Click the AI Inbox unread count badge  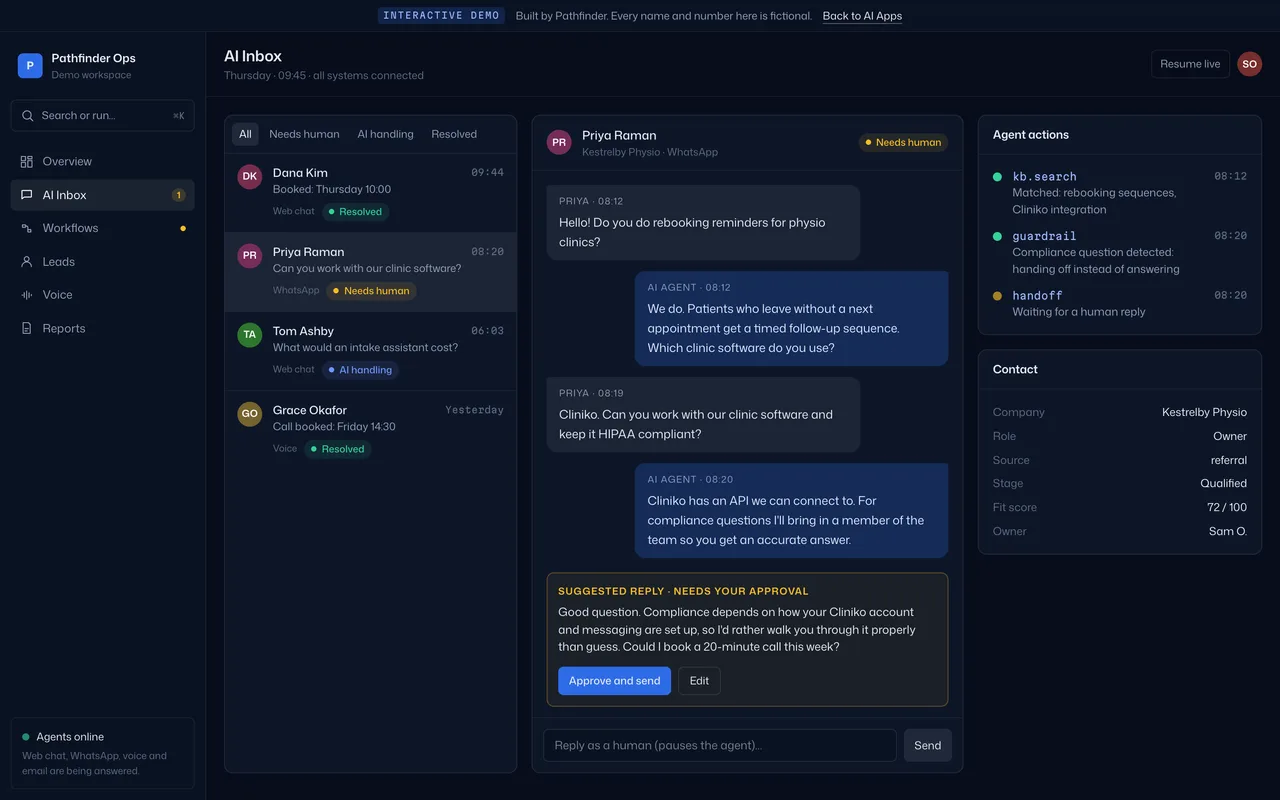click(179, 195)
